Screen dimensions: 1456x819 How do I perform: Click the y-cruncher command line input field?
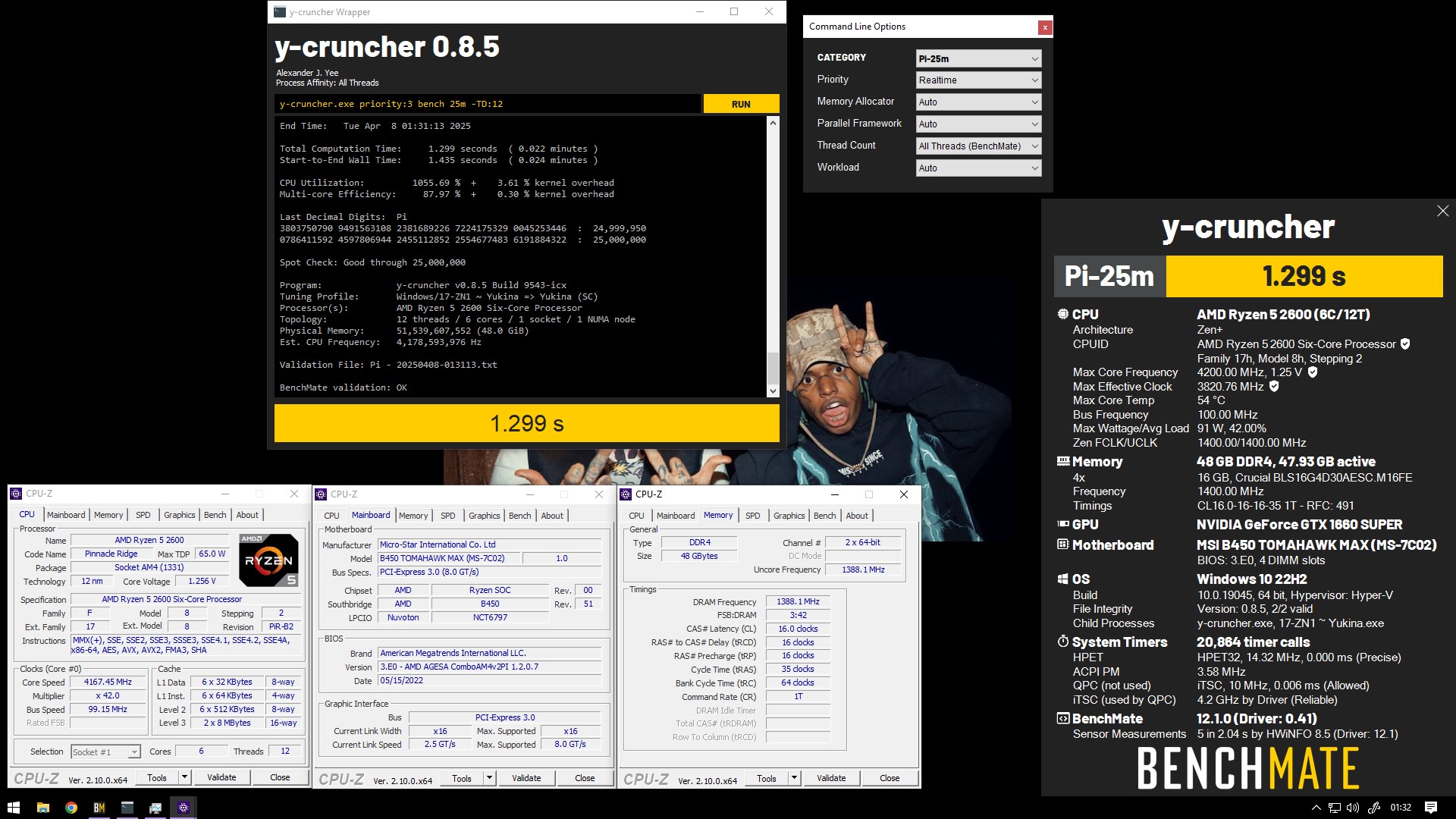[x=487, y=104]
